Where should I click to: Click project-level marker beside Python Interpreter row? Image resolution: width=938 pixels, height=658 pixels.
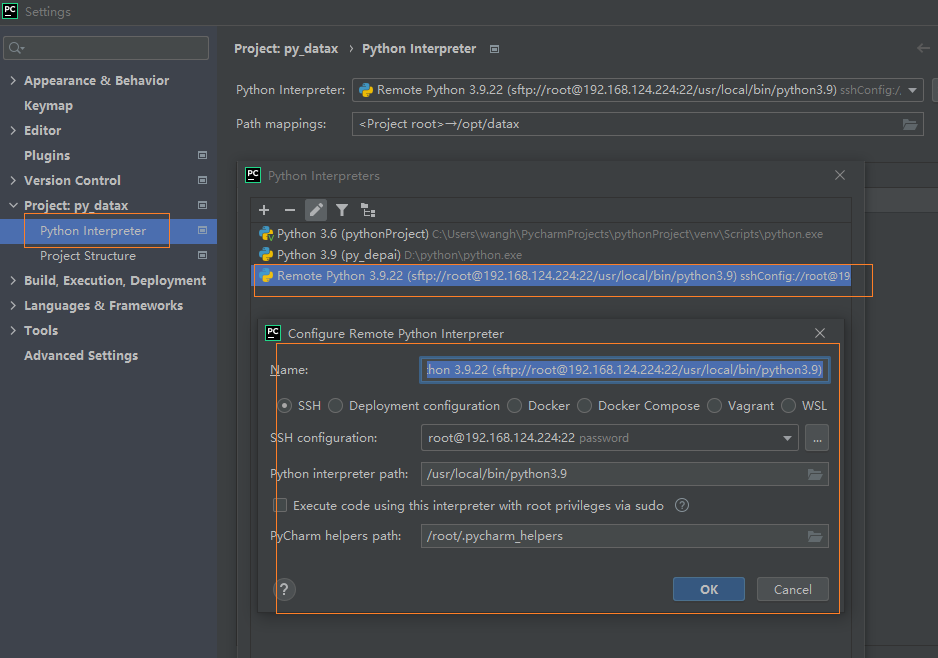click(203, 230)
